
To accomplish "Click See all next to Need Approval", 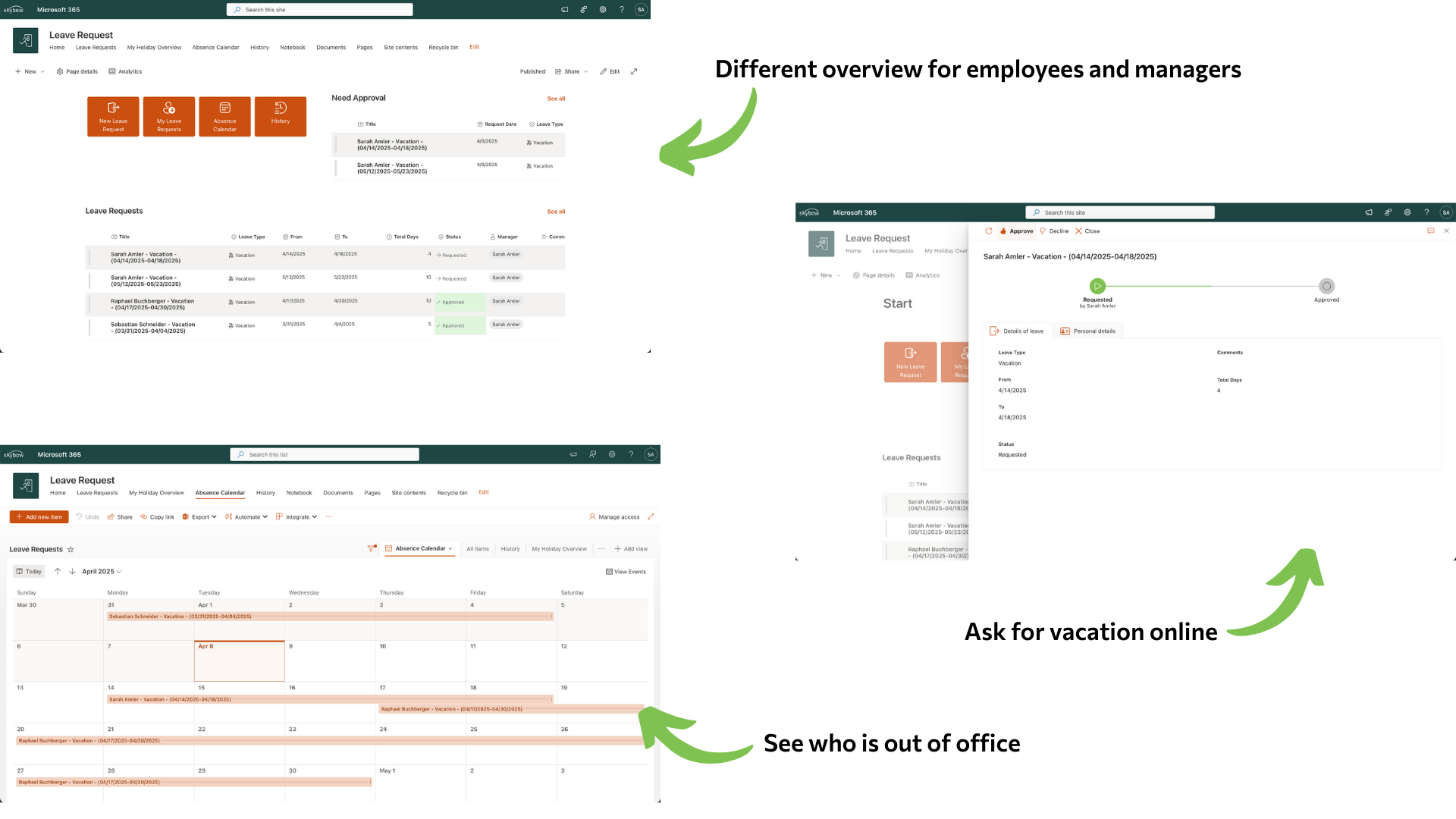I will click(x=556, y=99).
